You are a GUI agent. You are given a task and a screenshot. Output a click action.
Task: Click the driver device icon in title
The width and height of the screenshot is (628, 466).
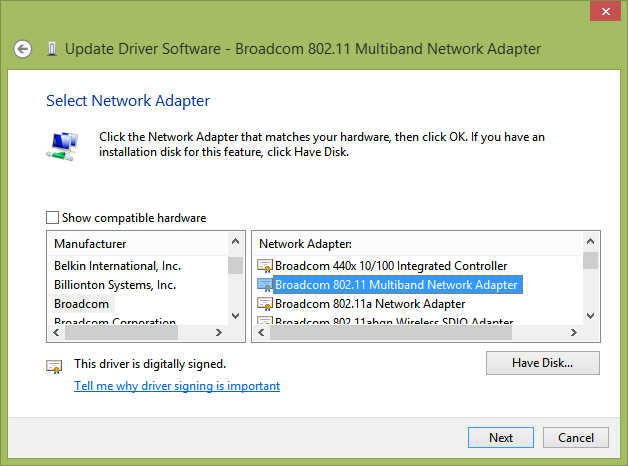click(52, 49)
